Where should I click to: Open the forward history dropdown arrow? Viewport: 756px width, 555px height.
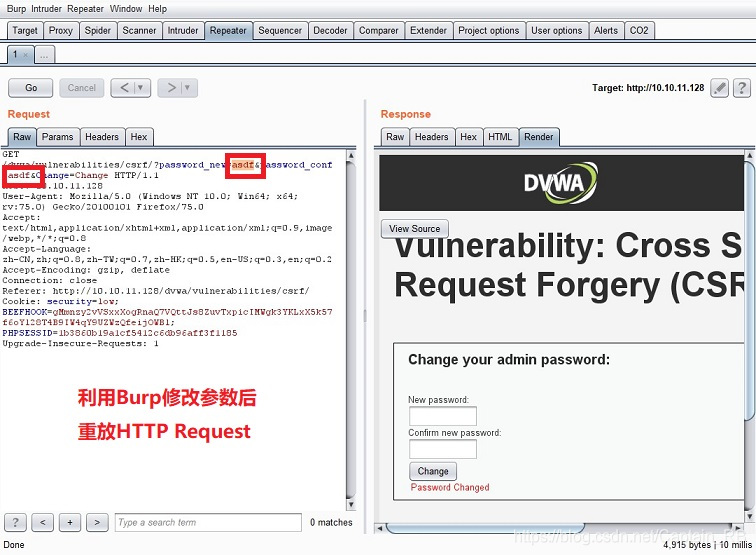click(x=188, y=88)
